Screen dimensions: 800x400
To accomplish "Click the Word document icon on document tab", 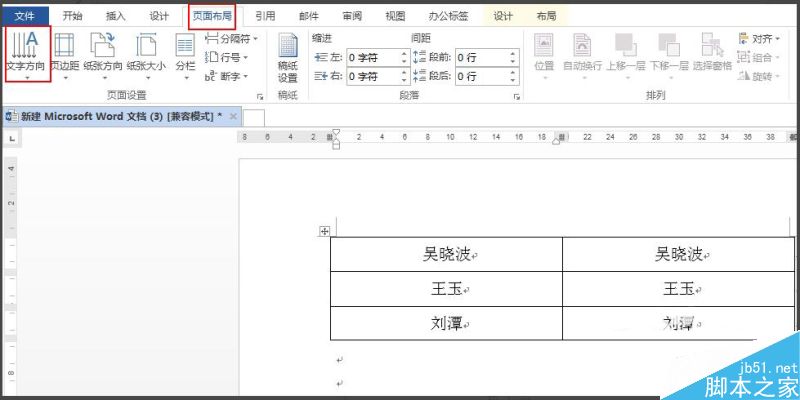I will tap(11, 117).
